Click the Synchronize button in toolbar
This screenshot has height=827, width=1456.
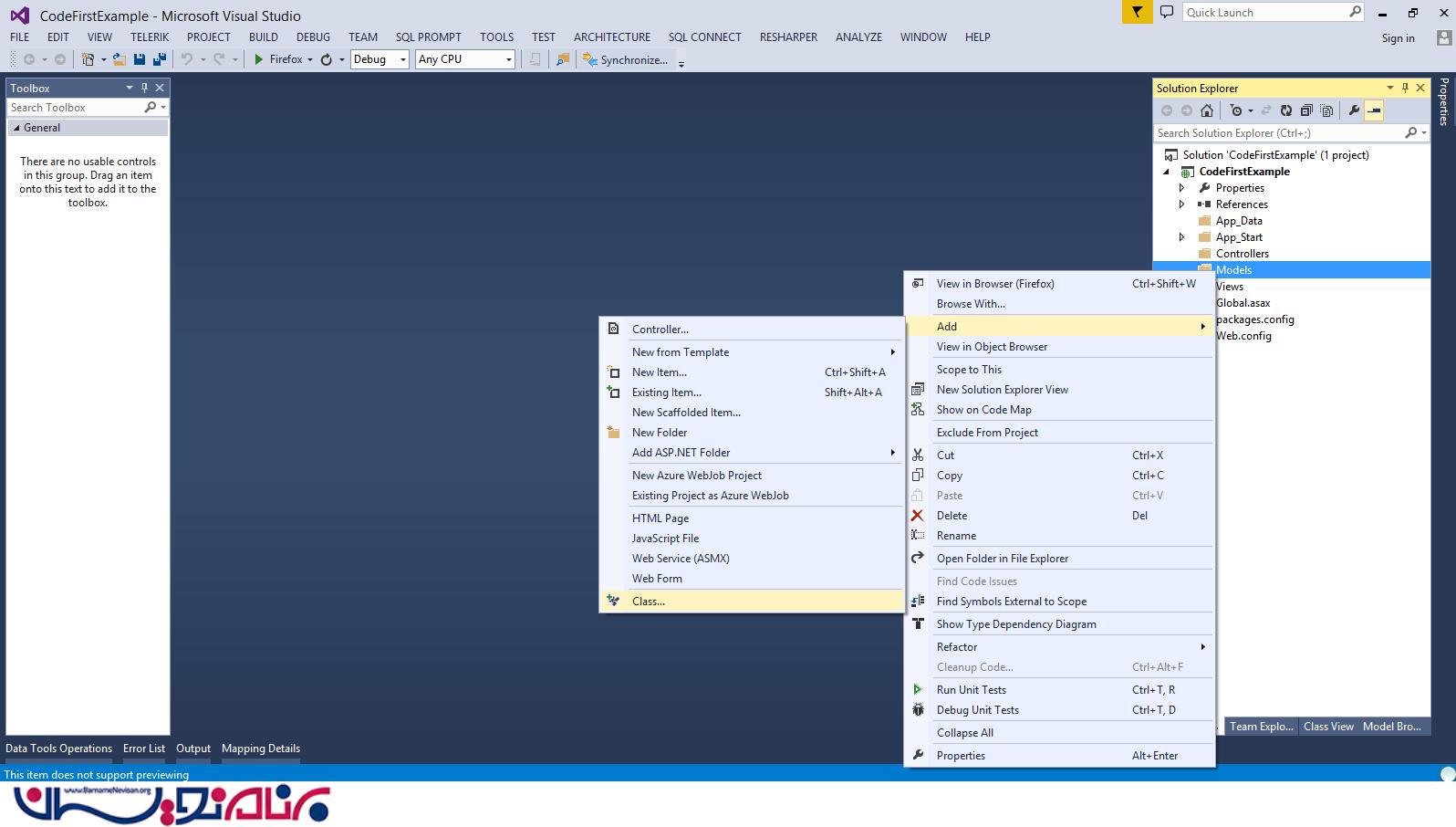tap(626, 59)
